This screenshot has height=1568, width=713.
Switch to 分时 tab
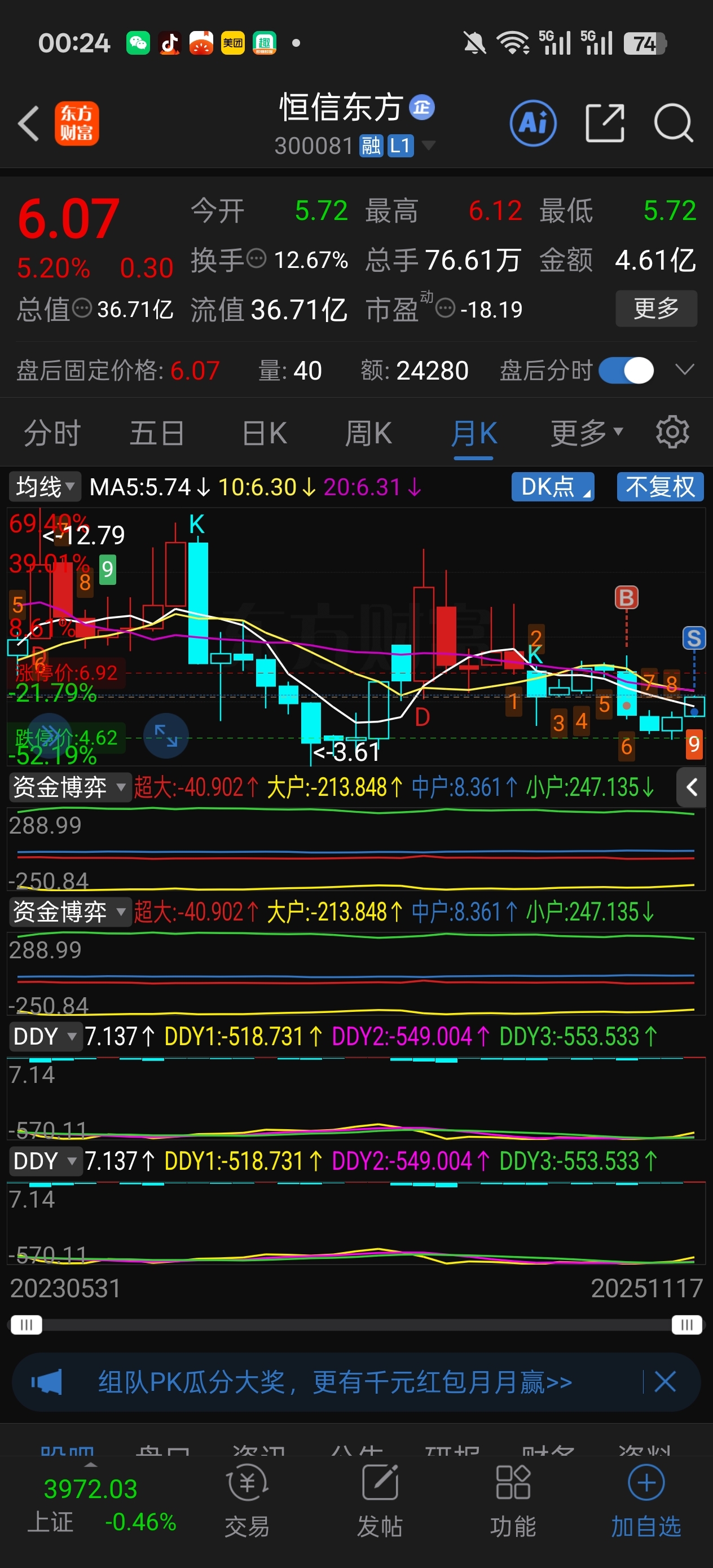pyautogui.click(x=52, y=433)
